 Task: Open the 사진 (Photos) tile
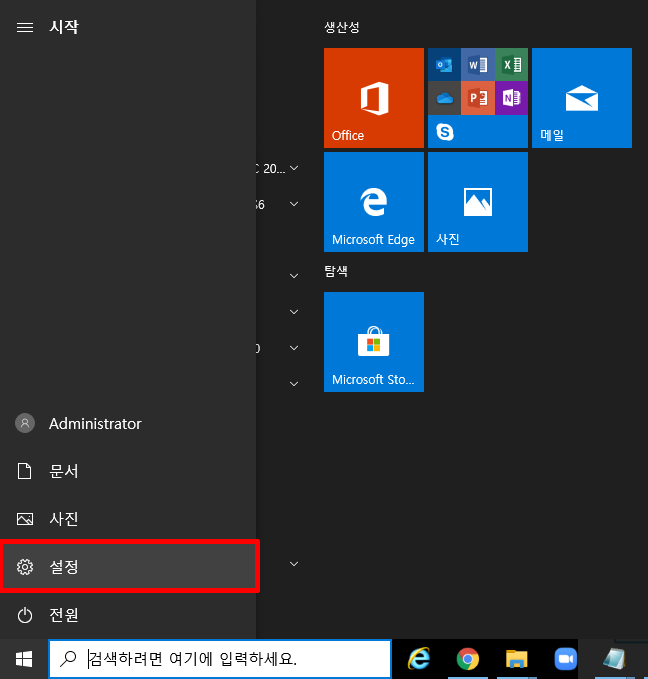pyautogui.click(x=478, y=202)
